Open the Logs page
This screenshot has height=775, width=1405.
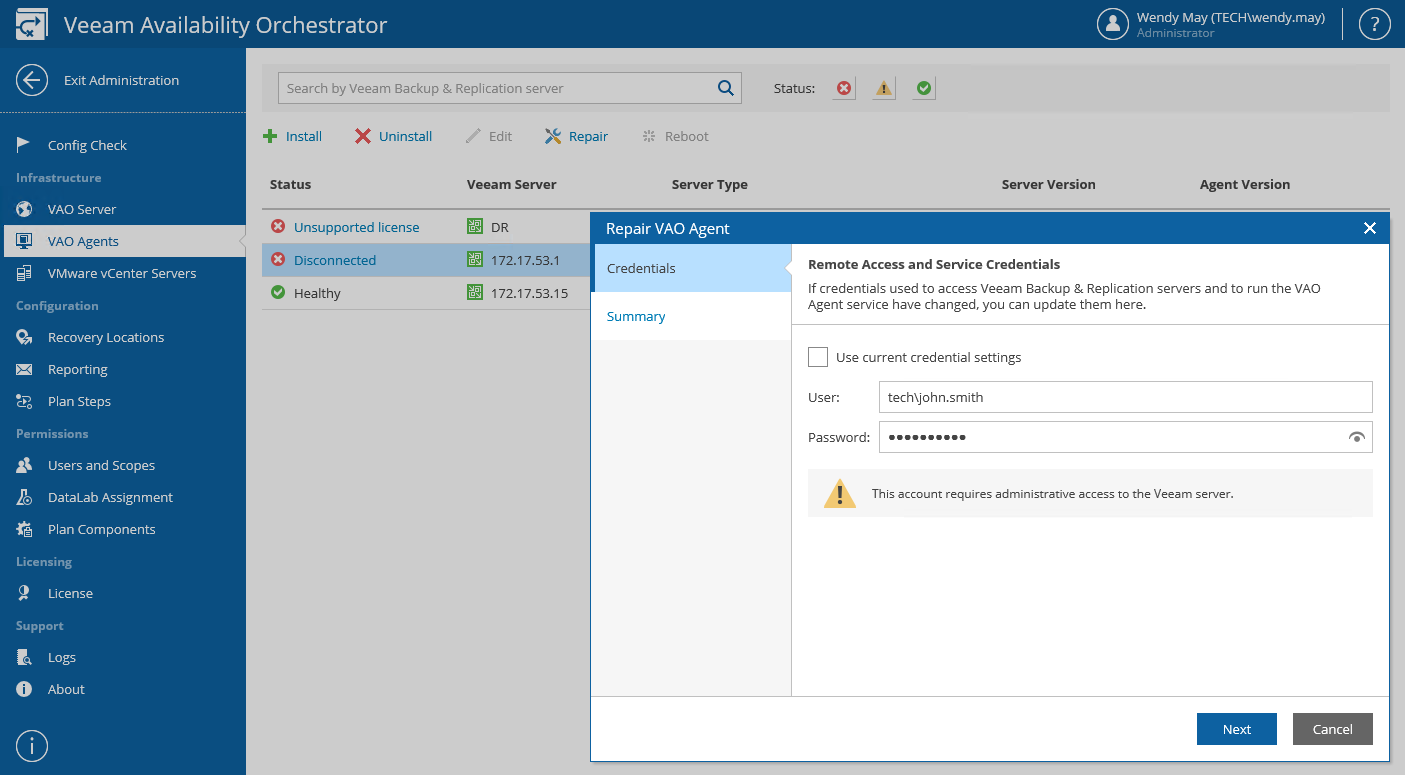(x=61, y=657)
